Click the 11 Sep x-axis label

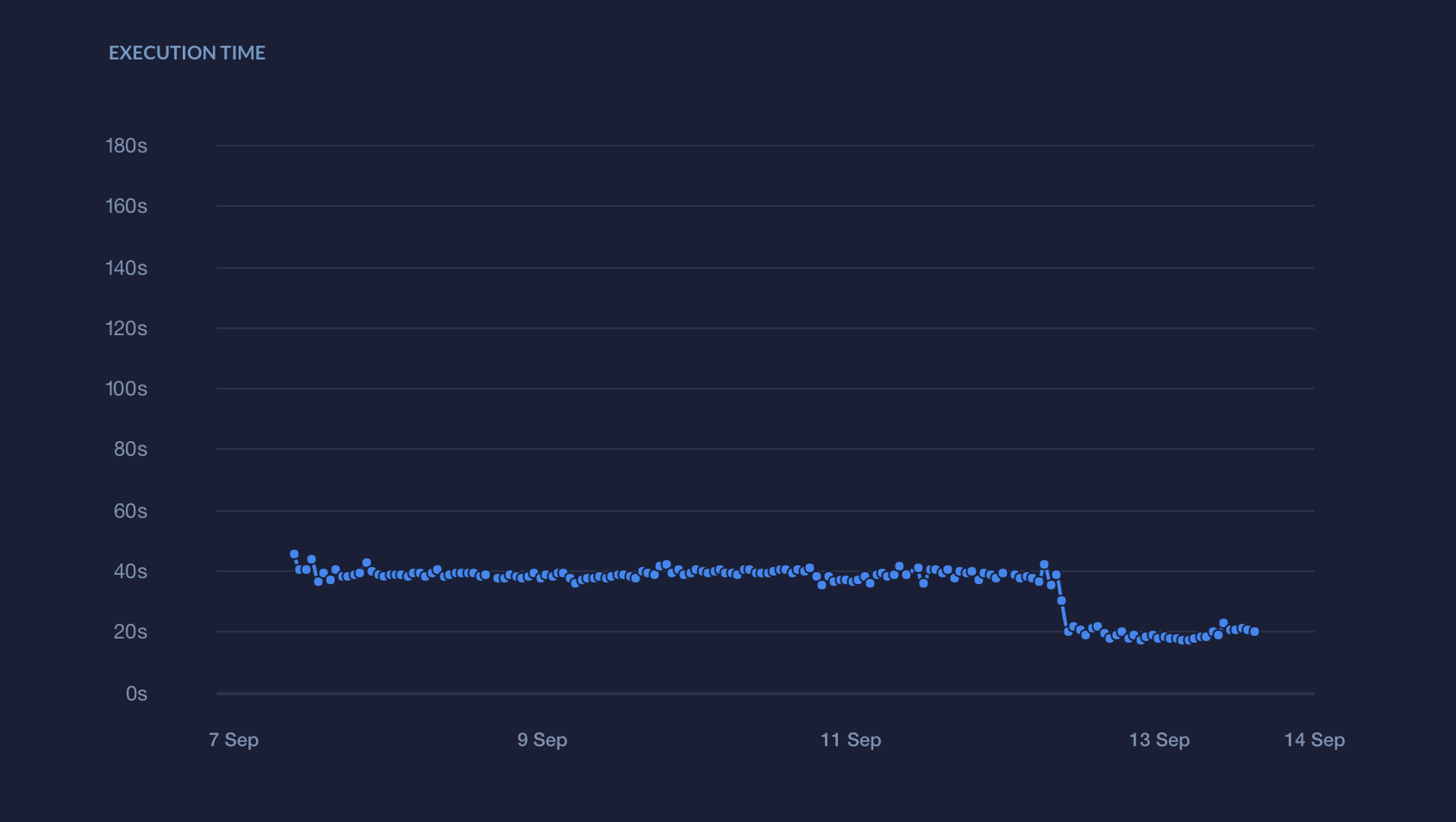click(851, 739)
